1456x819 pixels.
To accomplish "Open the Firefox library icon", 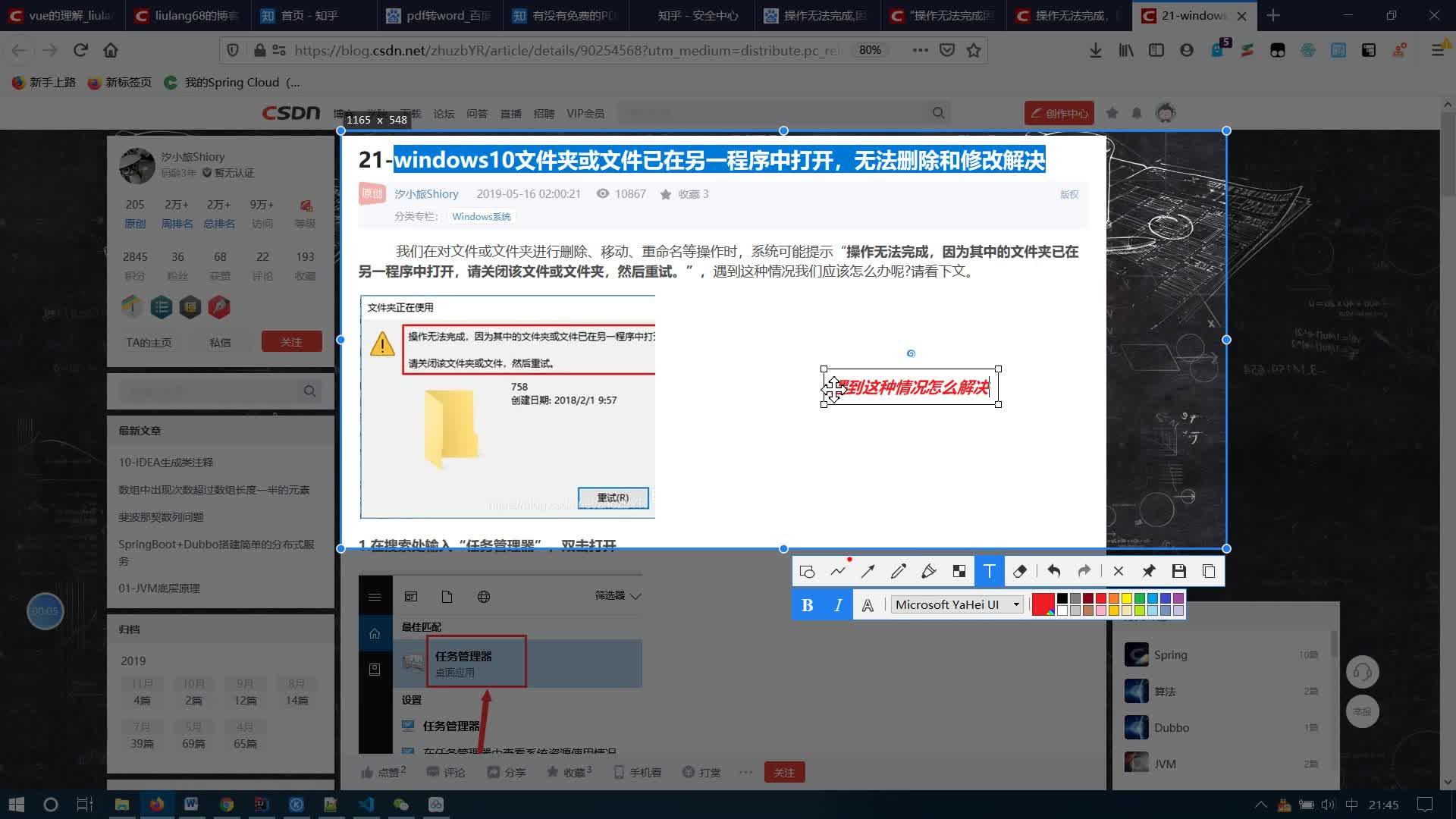I will [x=1126, y=50].
